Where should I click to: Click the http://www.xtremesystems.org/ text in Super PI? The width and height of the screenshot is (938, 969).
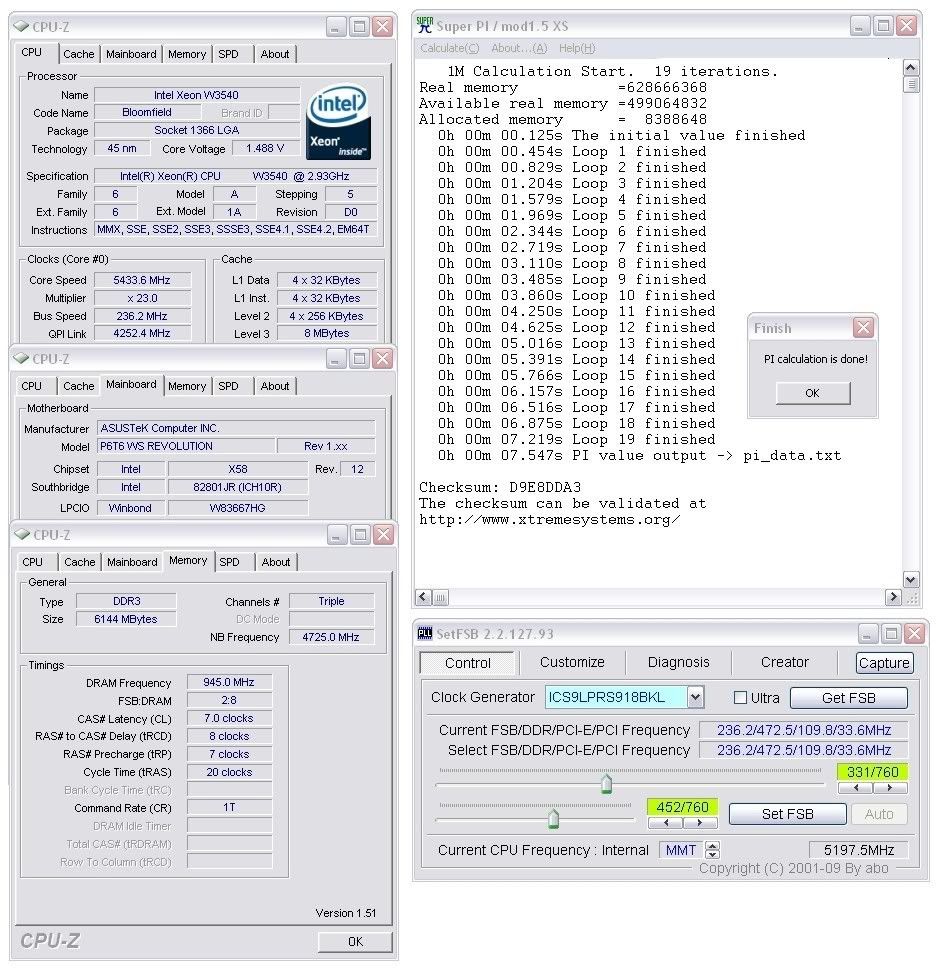(x=550, y=519)
